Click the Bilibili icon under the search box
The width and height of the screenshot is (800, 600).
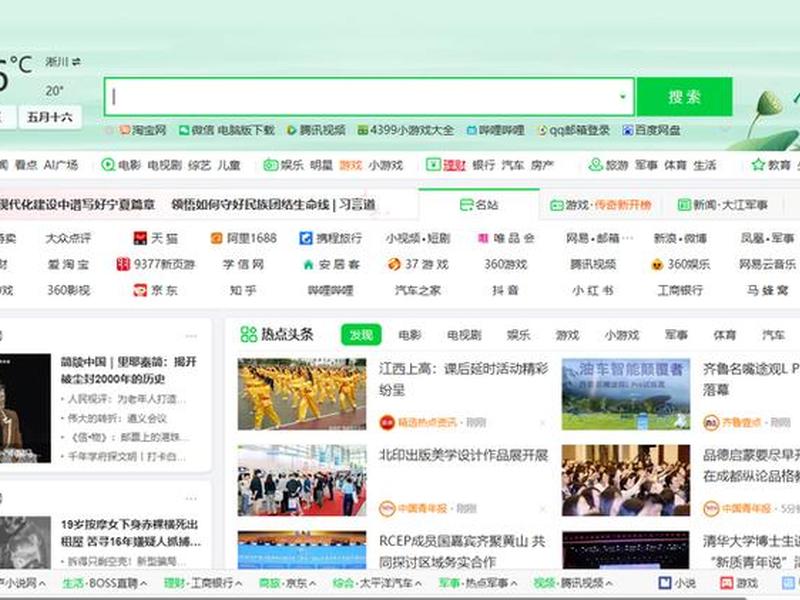[x=472, y=131]
